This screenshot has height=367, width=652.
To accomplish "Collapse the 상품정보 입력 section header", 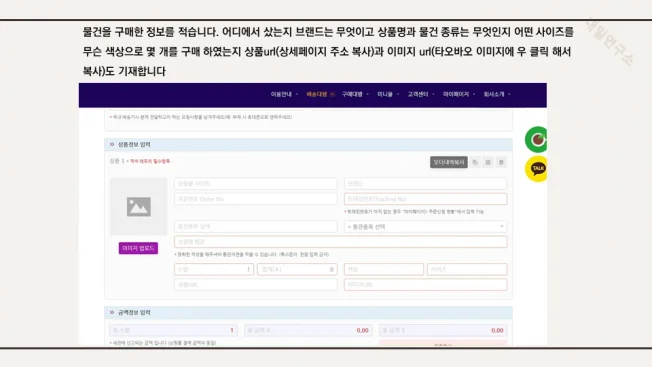I will pos(308,144).
